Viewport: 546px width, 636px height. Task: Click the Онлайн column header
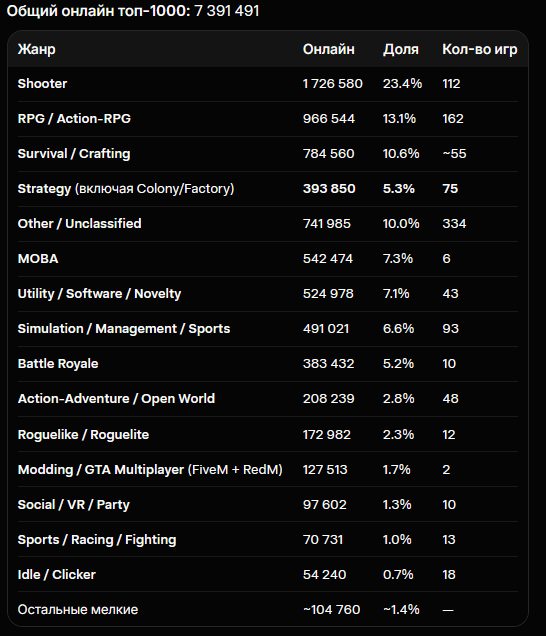point(329,49)
